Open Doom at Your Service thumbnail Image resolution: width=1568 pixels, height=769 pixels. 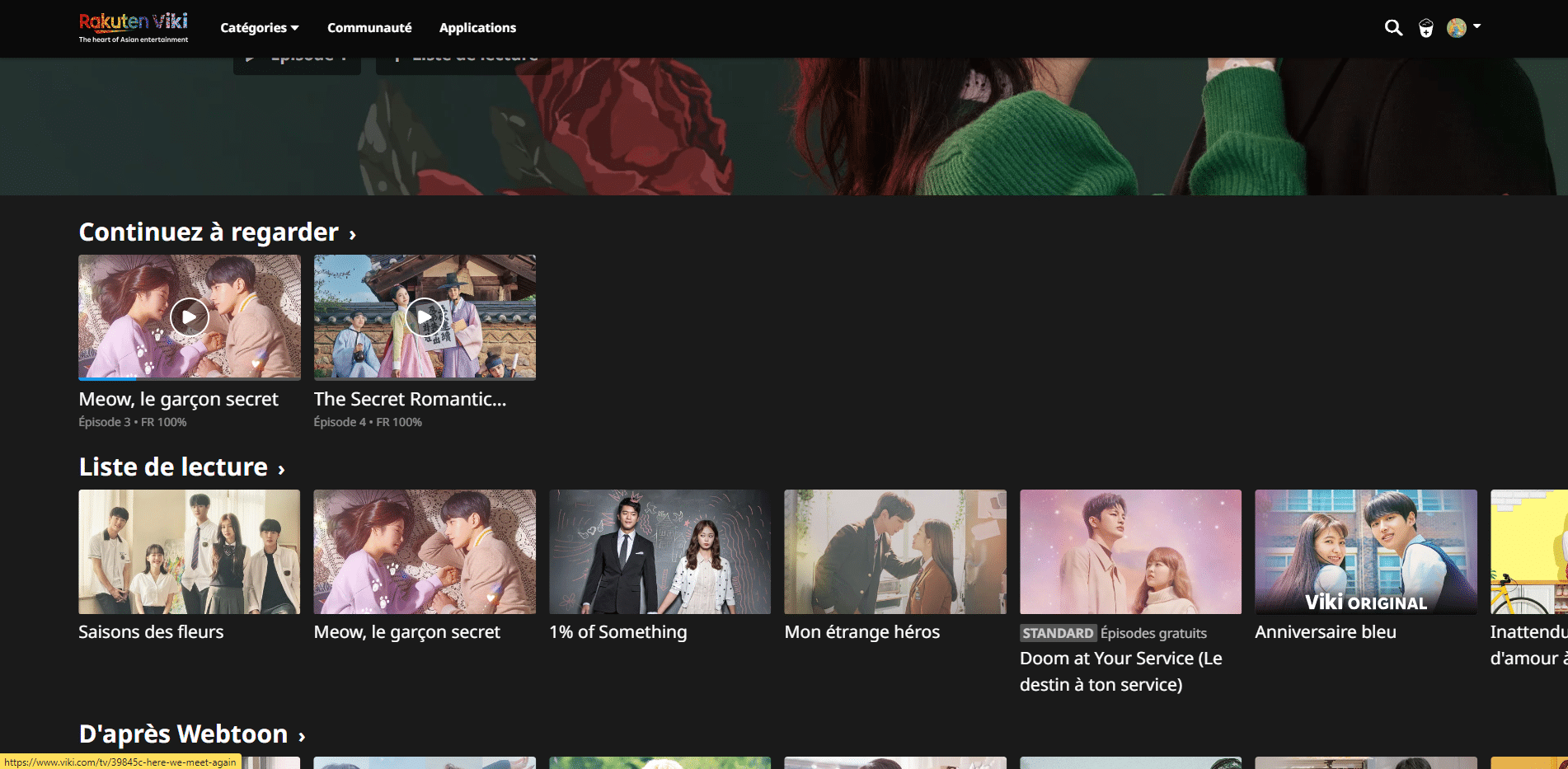(1131, 552)
